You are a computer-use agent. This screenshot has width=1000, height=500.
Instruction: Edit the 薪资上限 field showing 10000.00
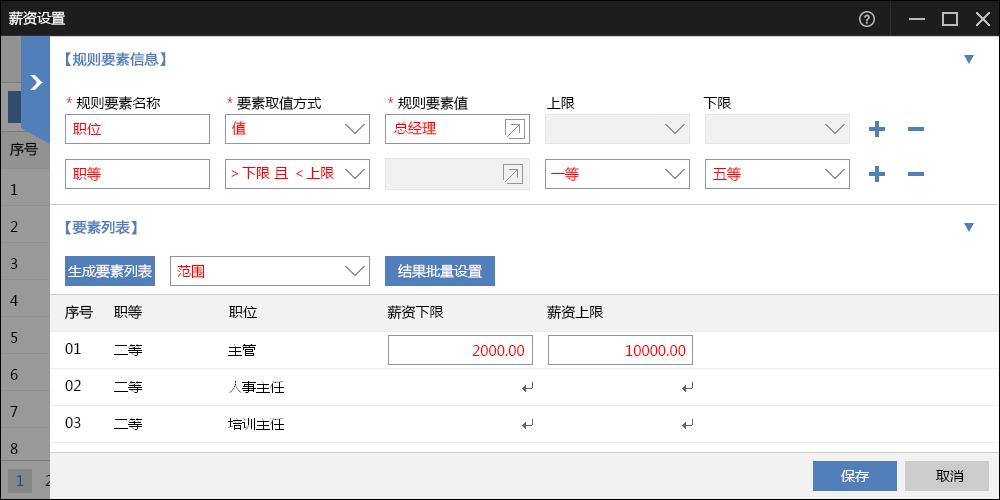(620, 350)
